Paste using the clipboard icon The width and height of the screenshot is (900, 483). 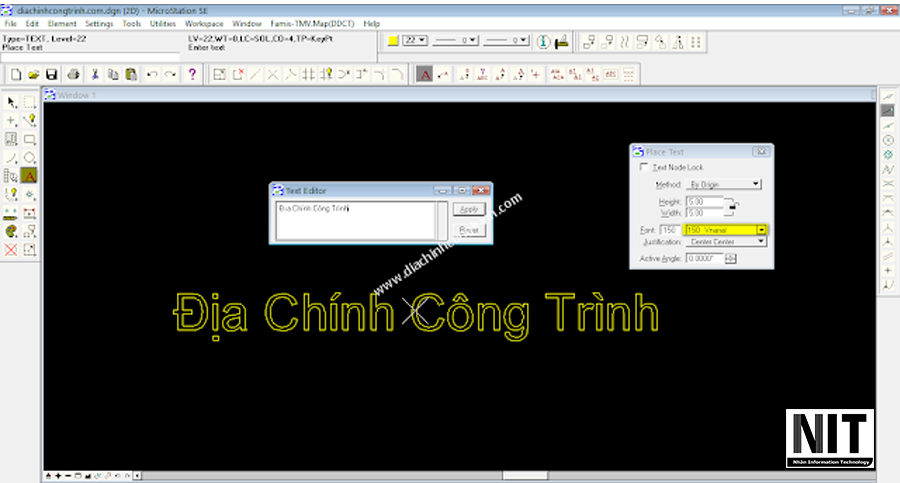pyautogui.click(x=131, y=74)
